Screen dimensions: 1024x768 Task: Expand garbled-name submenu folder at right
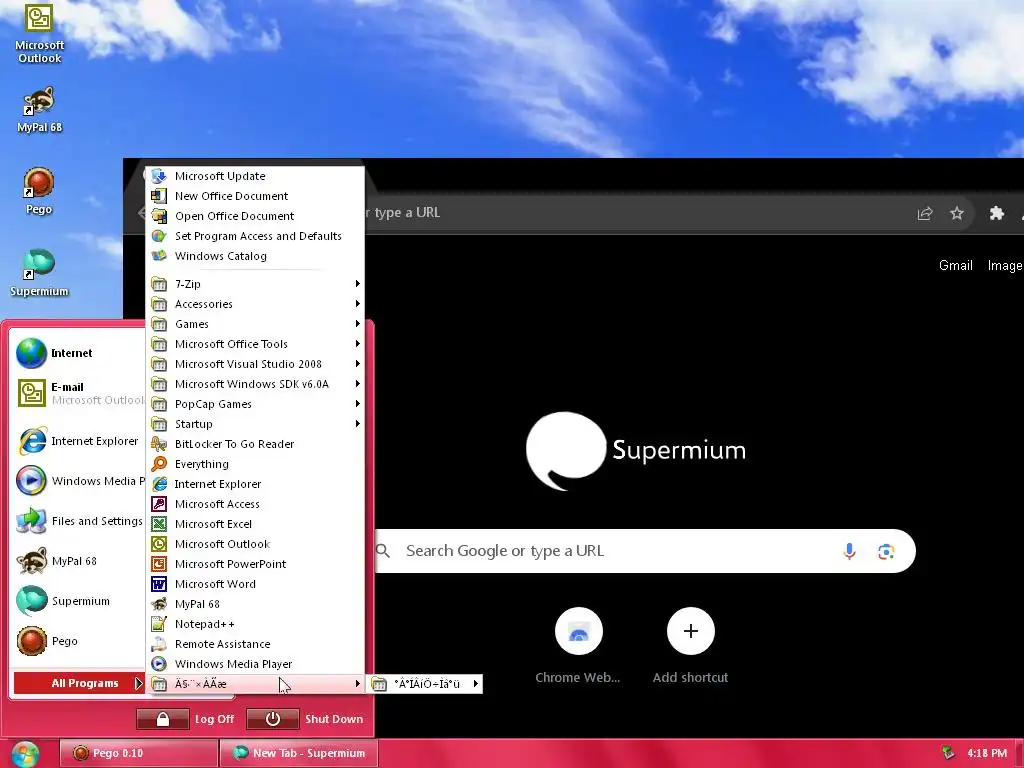pyautogui.click(x=424, y=684)
